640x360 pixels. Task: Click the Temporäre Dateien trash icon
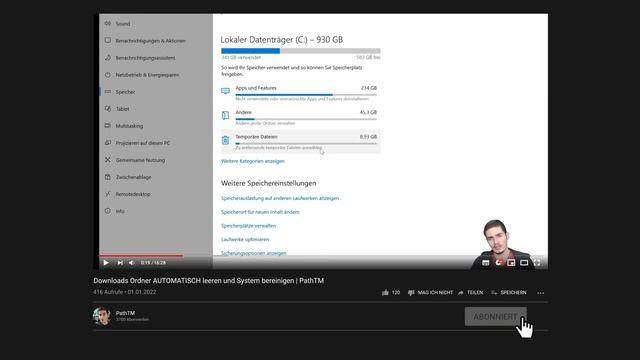tap(225, 140)
